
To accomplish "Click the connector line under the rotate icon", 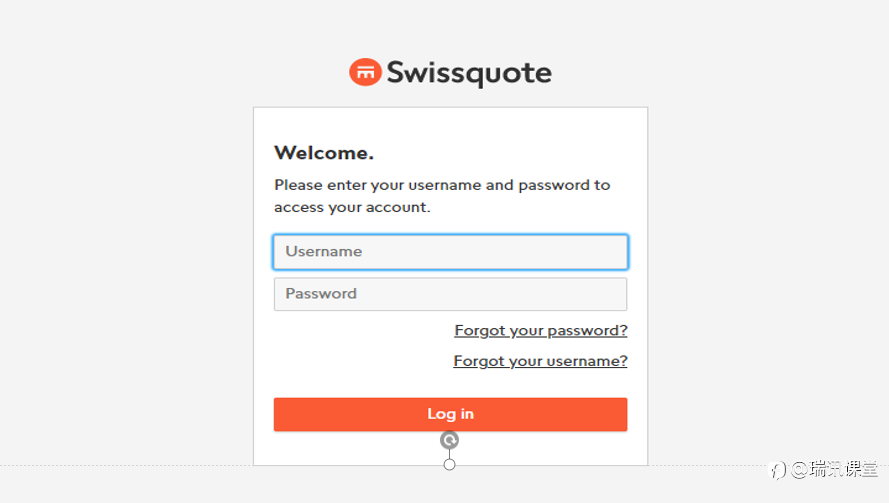I will click(x=450, y=453).
